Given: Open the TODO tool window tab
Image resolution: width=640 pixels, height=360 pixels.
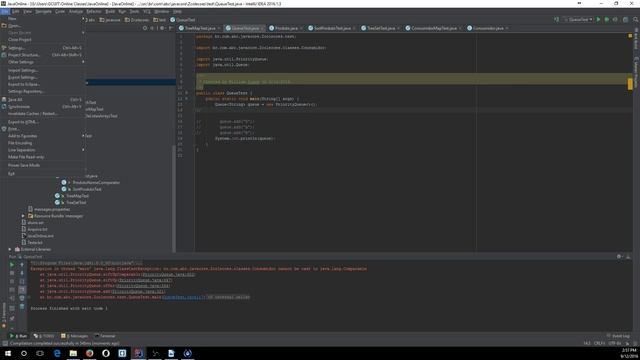Looking at the screenshot, I should coord(44,336).
